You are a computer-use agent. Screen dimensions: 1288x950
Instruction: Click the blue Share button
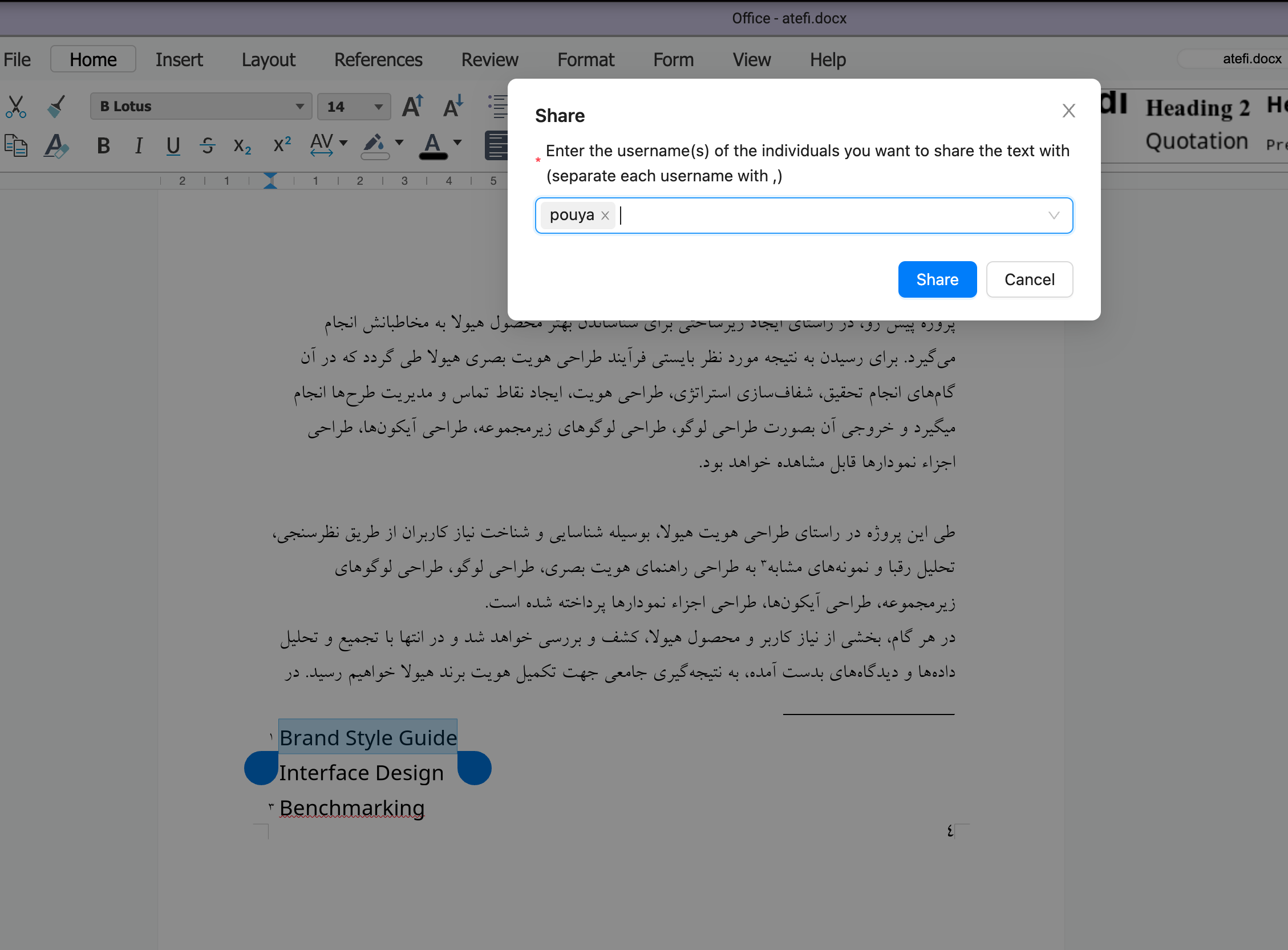click(x=937, y=279)
